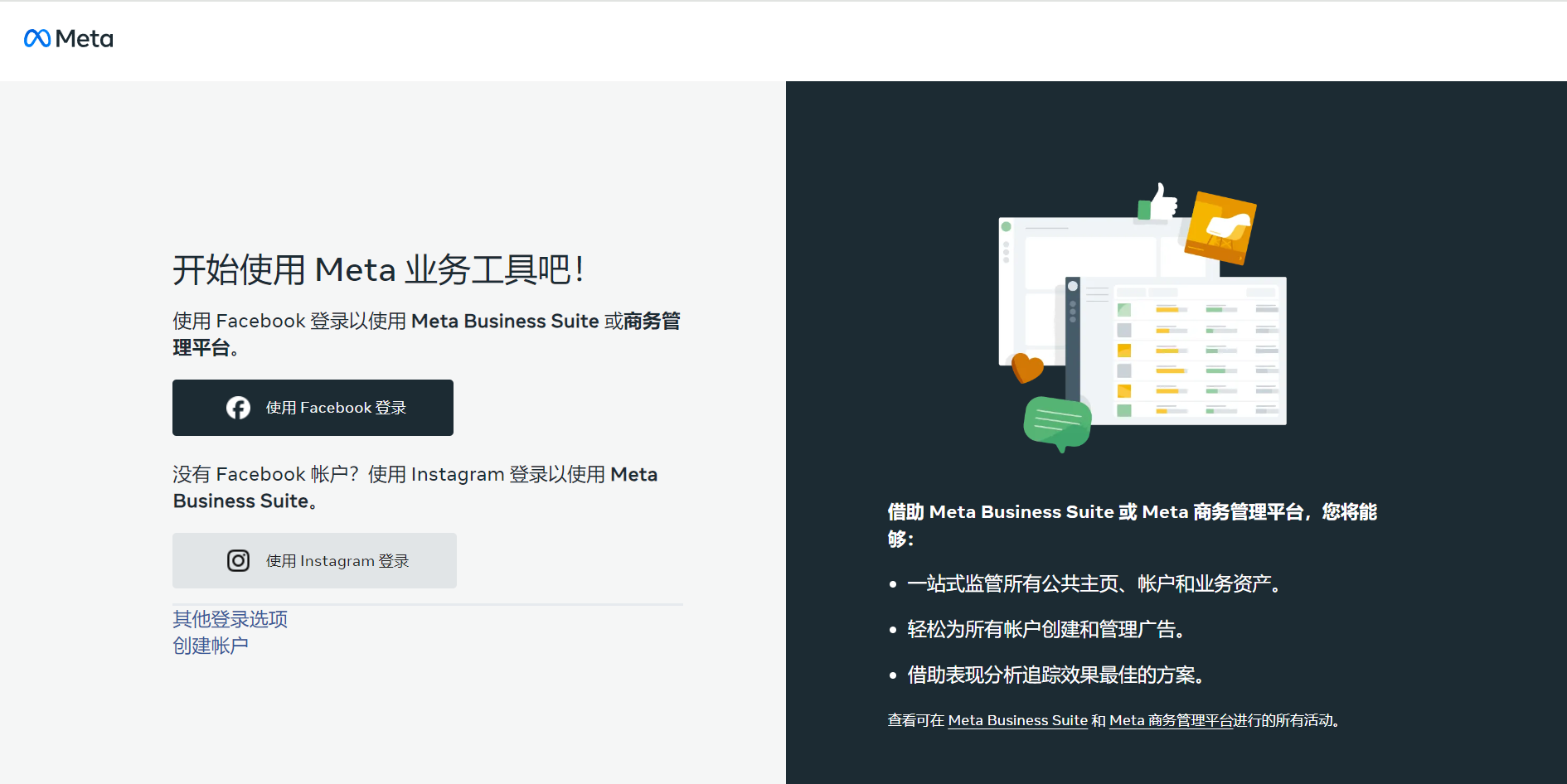Open 其他登录选项 link
The width and height of the screenshot is (1567, 784).
[x=230, y=619]
